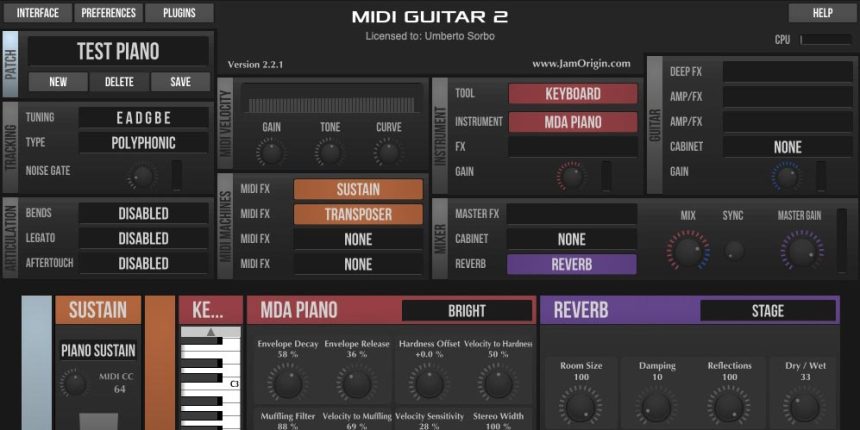Click the Delete patch button
The width and height of the screenshot is (860, 430).
point(119,82)
